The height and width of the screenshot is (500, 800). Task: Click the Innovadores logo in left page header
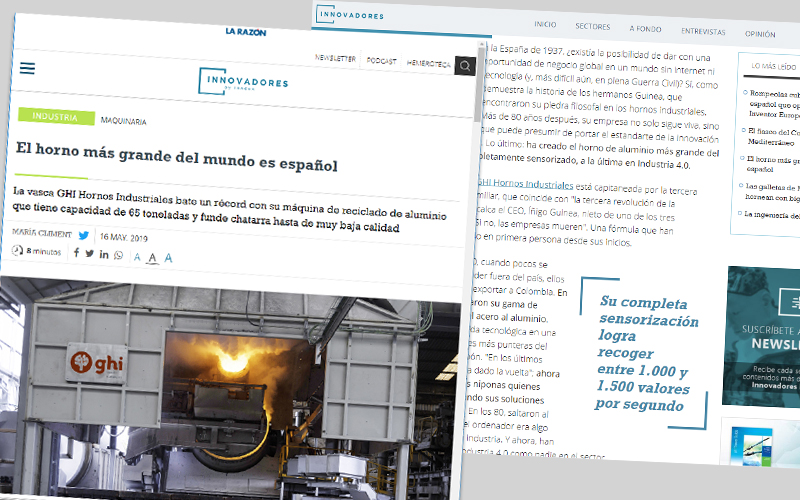point(243,82)
